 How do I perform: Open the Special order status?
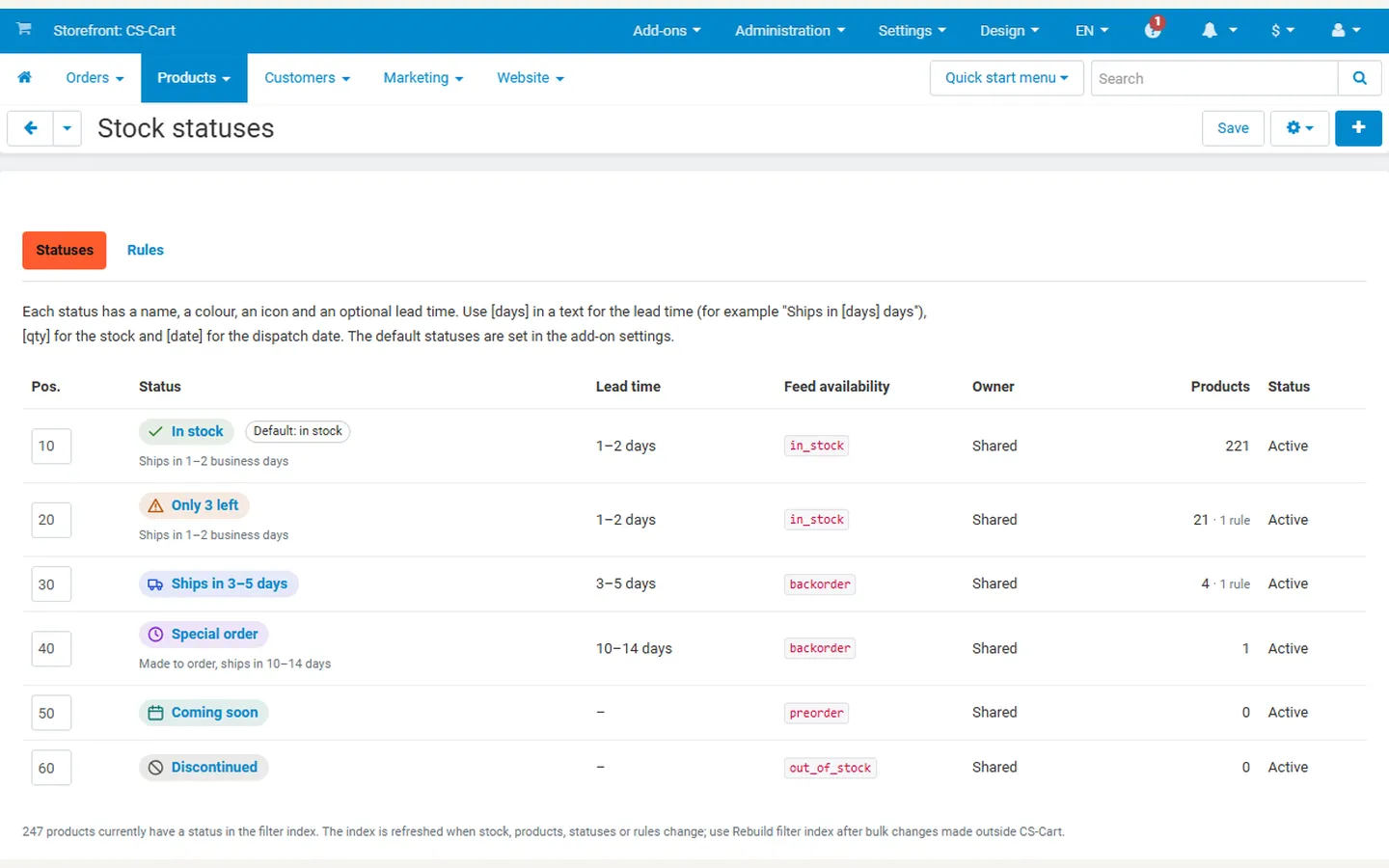click(204, 634)
